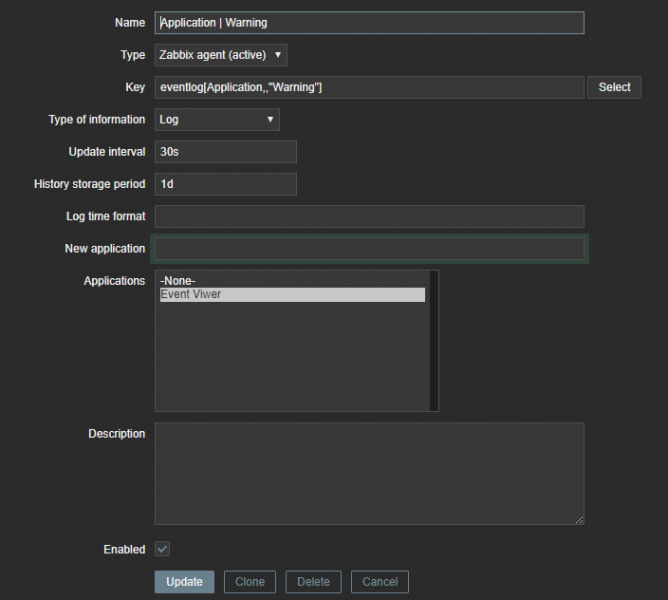This screenshot has width=668, height=600.
Task: Toggle the Enabled checkbox
Action: coord(162,549)
